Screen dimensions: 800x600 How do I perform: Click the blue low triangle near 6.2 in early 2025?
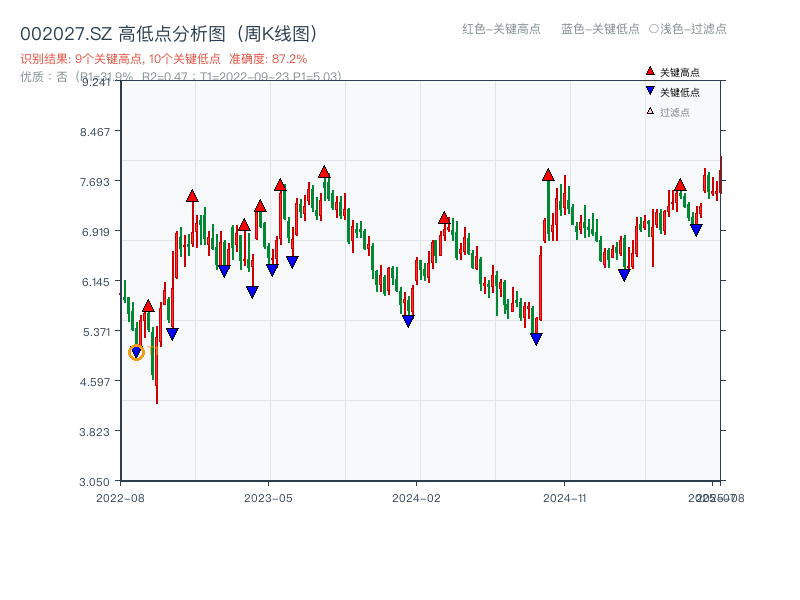point(624,275)
